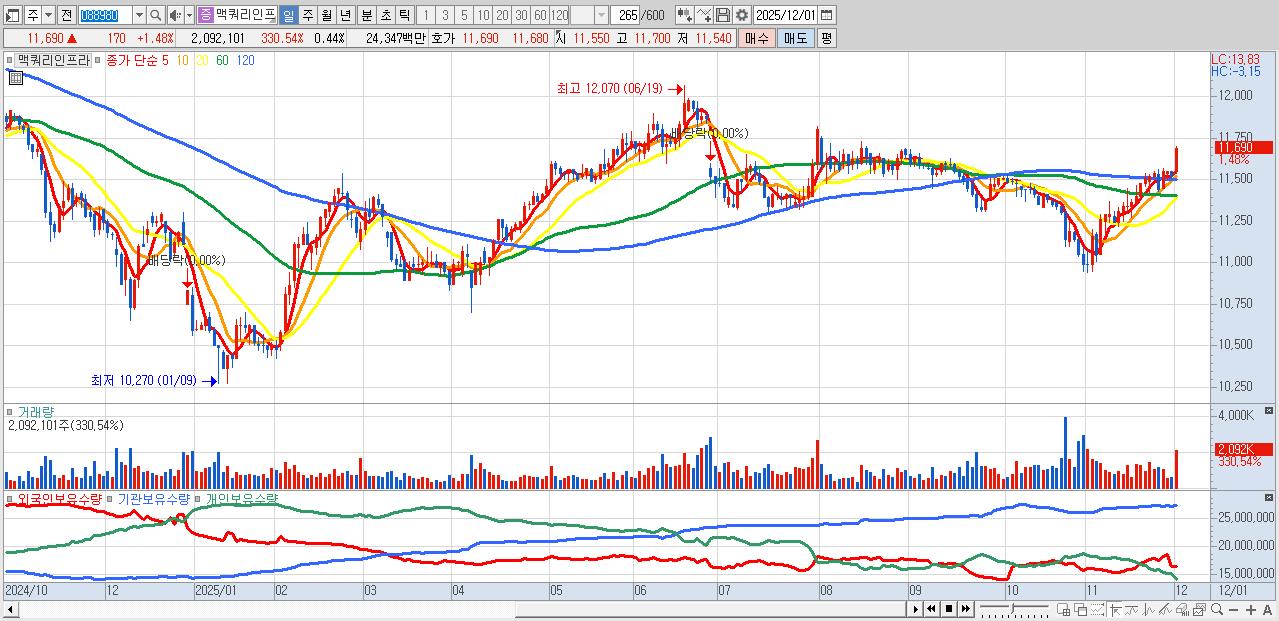This screenshot has height=621, width=1279.
Task: Click the rewind double-arrow button
Action: (x=931, y=609)
